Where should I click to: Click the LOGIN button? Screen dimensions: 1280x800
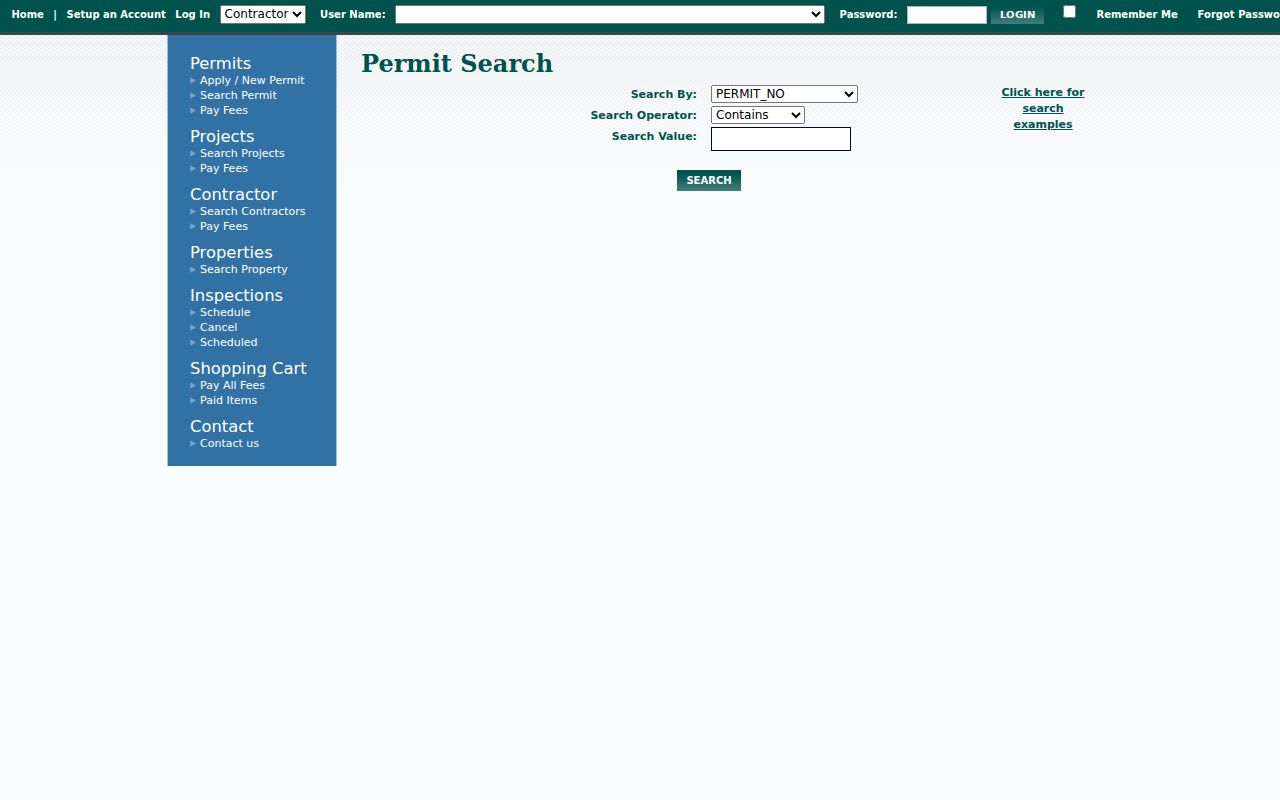[1017, 15]
